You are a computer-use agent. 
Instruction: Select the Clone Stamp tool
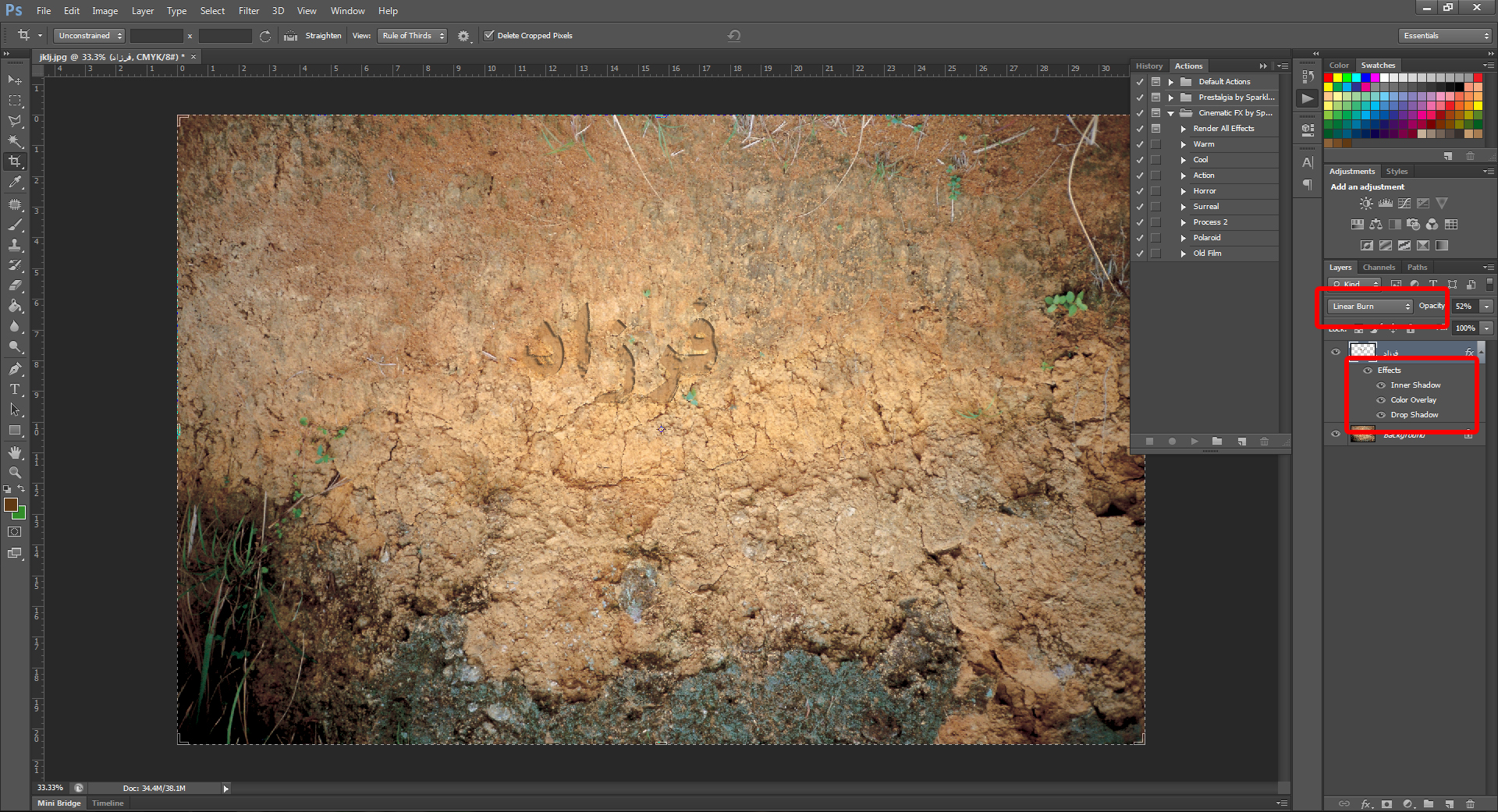pos(15,245)
